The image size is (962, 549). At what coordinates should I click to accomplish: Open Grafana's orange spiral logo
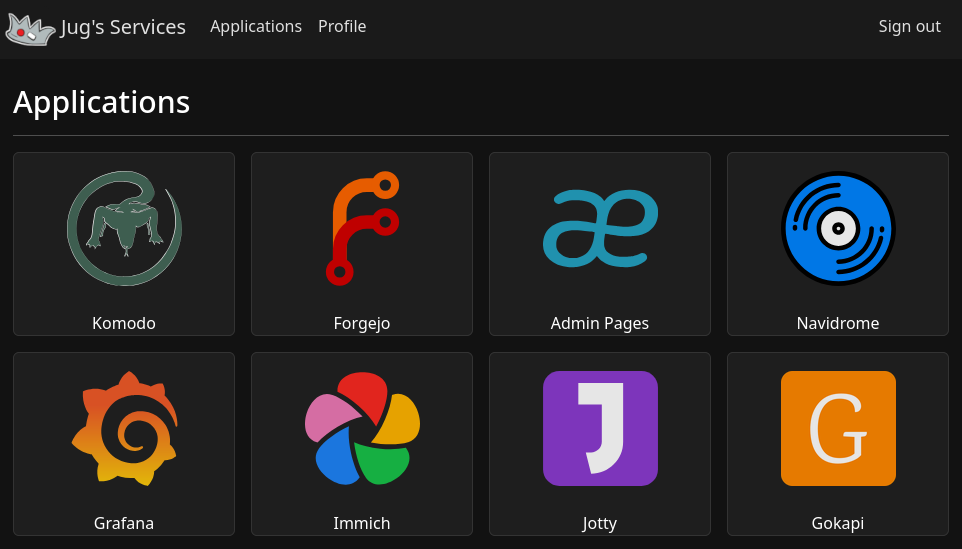[124, 428]
